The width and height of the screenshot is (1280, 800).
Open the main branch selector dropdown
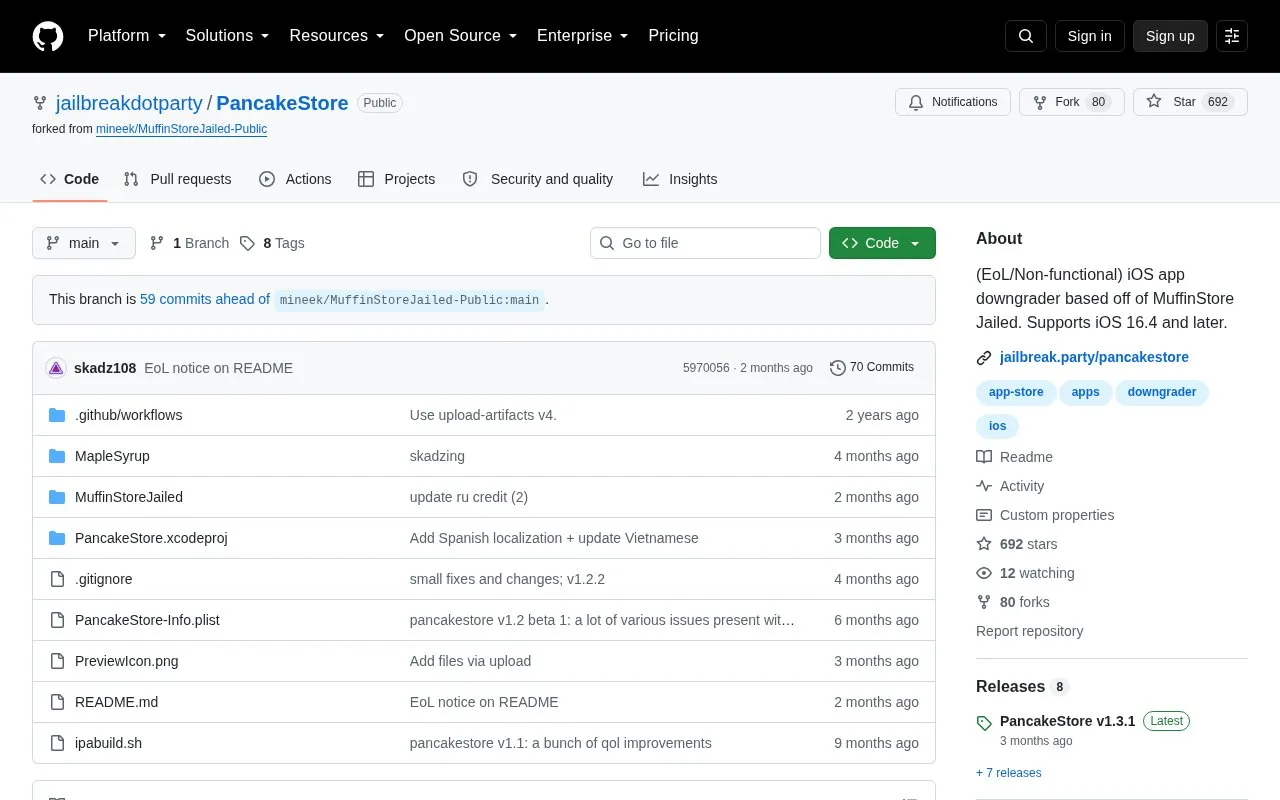pos(84,243)
